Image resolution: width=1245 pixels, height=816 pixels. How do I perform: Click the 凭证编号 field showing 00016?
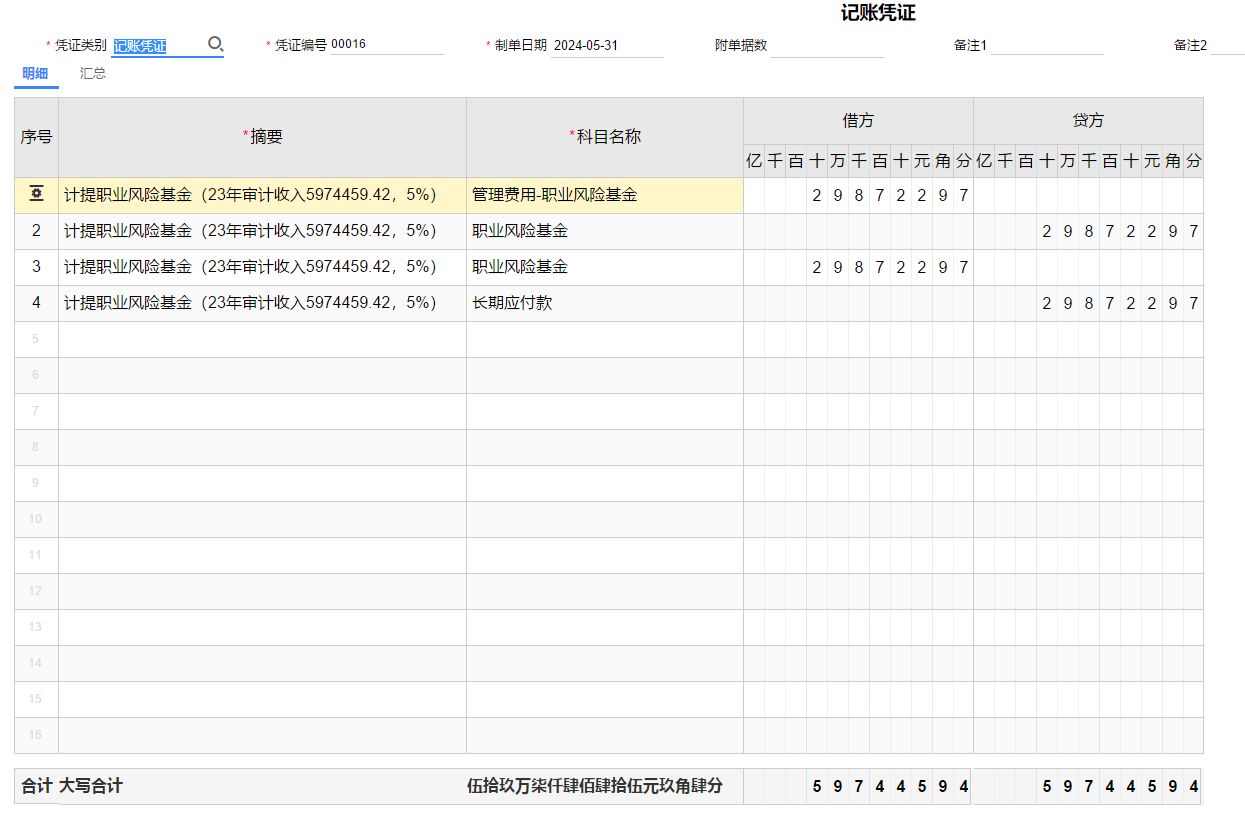[x=385, y=45]
